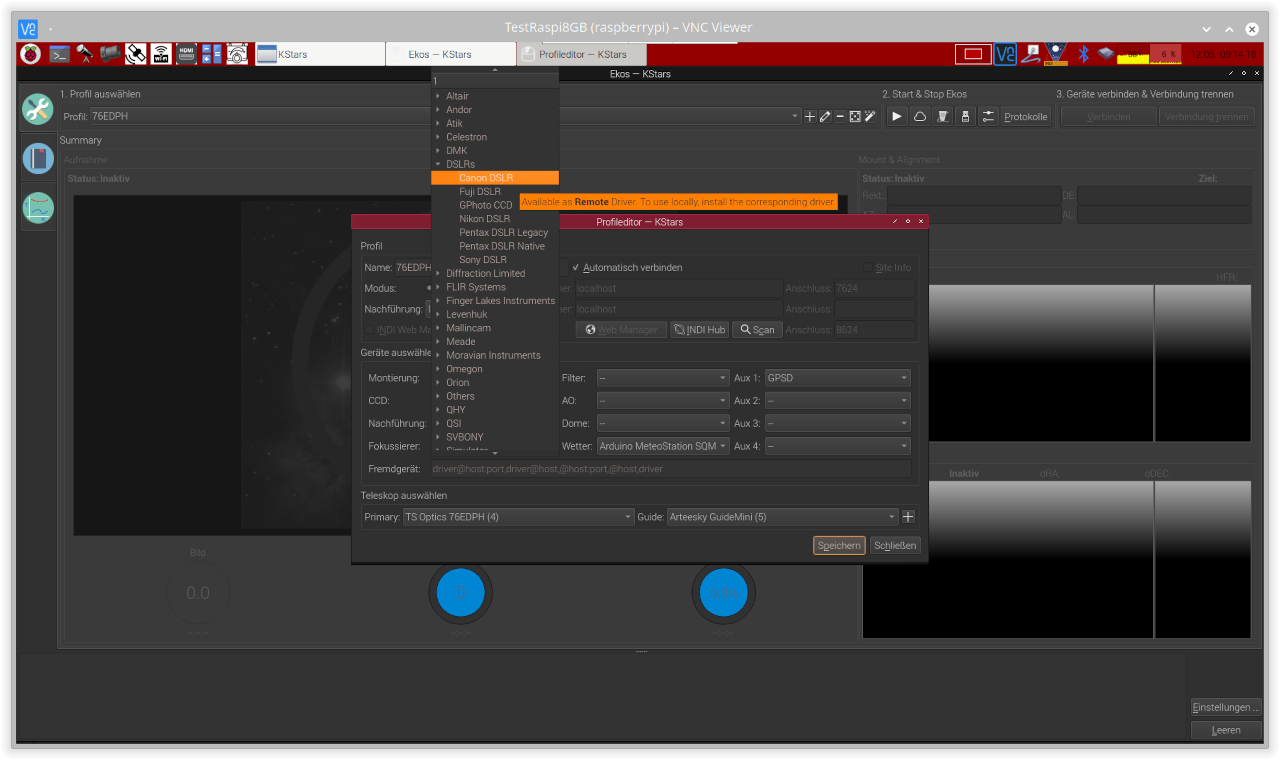This screenshot has height=760, width=1280.
Task: Launch the profile wizard wand icon
Action: click(x=870, y=117)
